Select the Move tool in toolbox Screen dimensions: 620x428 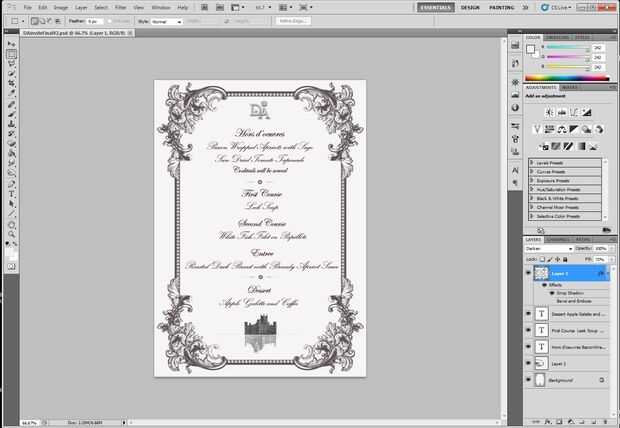[12, 44]
